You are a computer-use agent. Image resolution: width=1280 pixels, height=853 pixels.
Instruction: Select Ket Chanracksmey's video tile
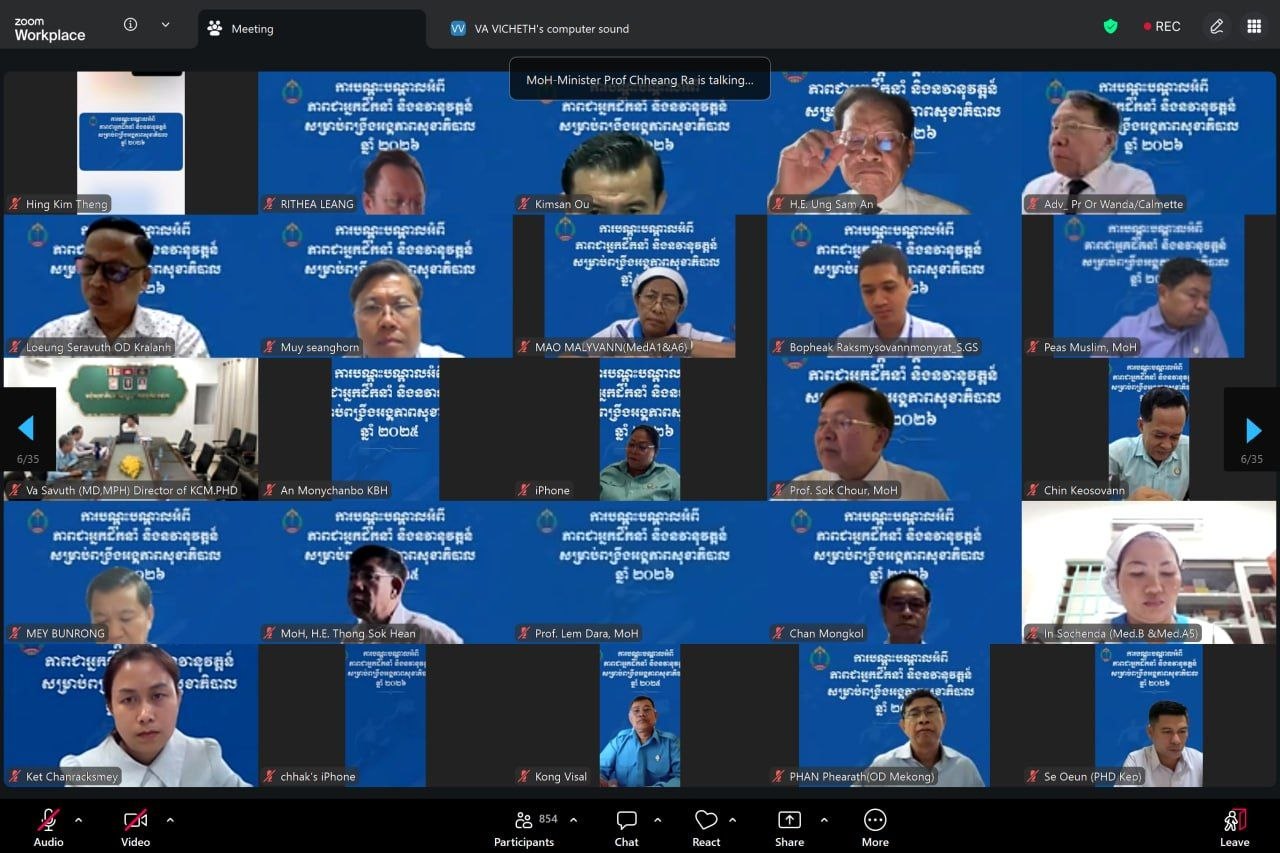point(131,715)
